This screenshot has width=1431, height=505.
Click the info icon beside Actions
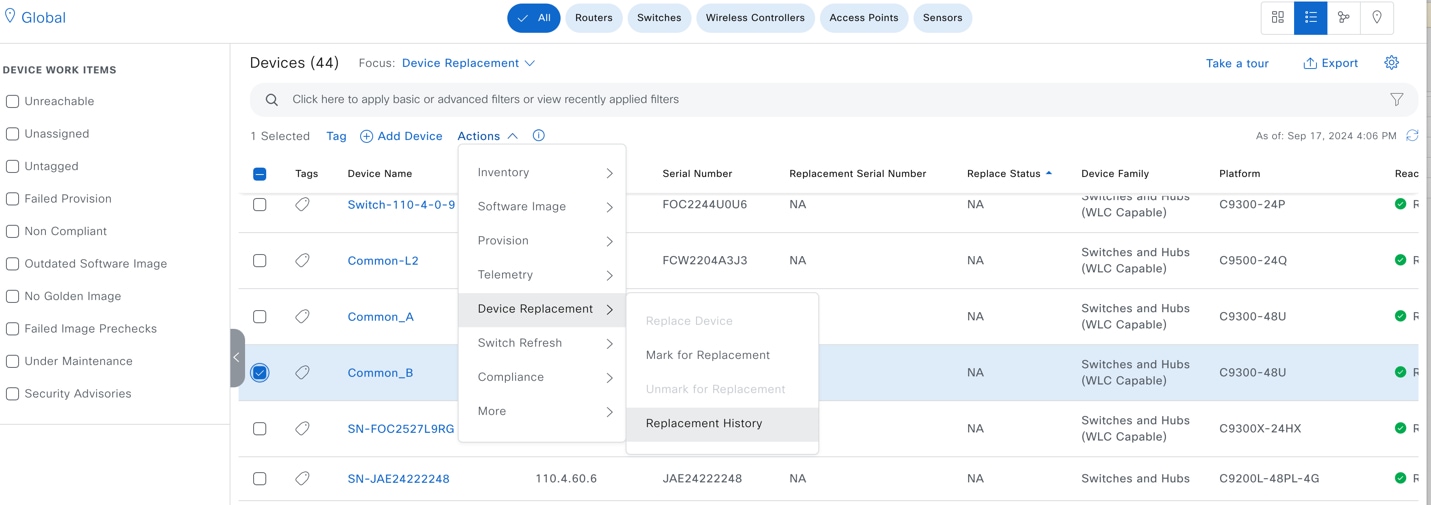(538, 136)
